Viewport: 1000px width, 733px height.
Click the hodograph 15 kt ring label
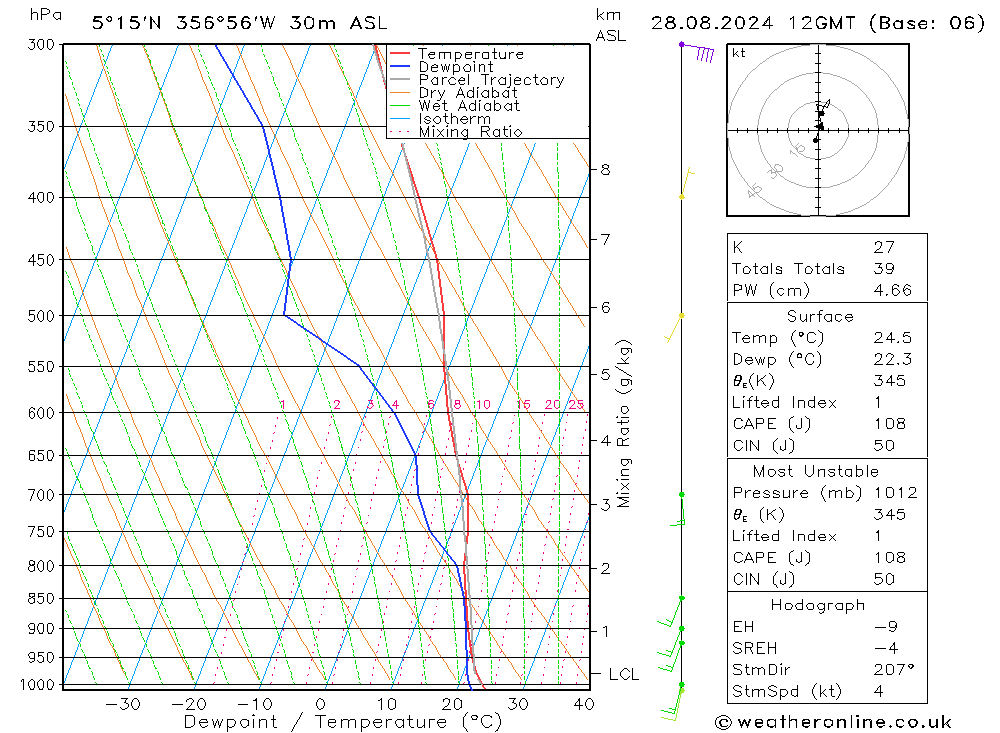click(x=797, y=150)
